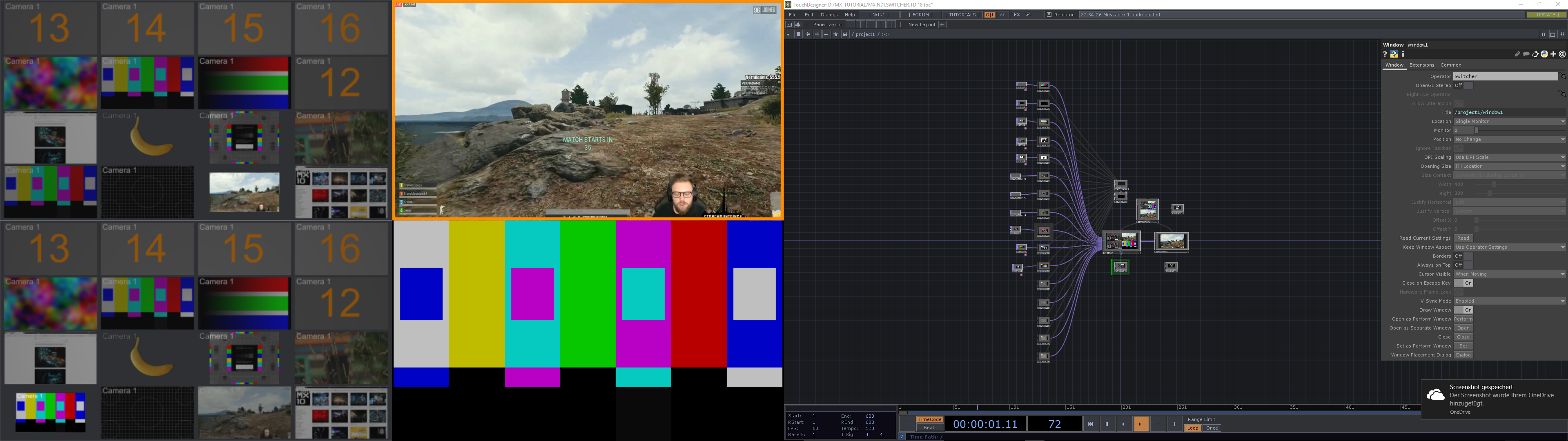The image size is (1568, 441).
Task: Open the Python help icon in parameter panel
Action: pyautogui.click(x=1394, y=54)
